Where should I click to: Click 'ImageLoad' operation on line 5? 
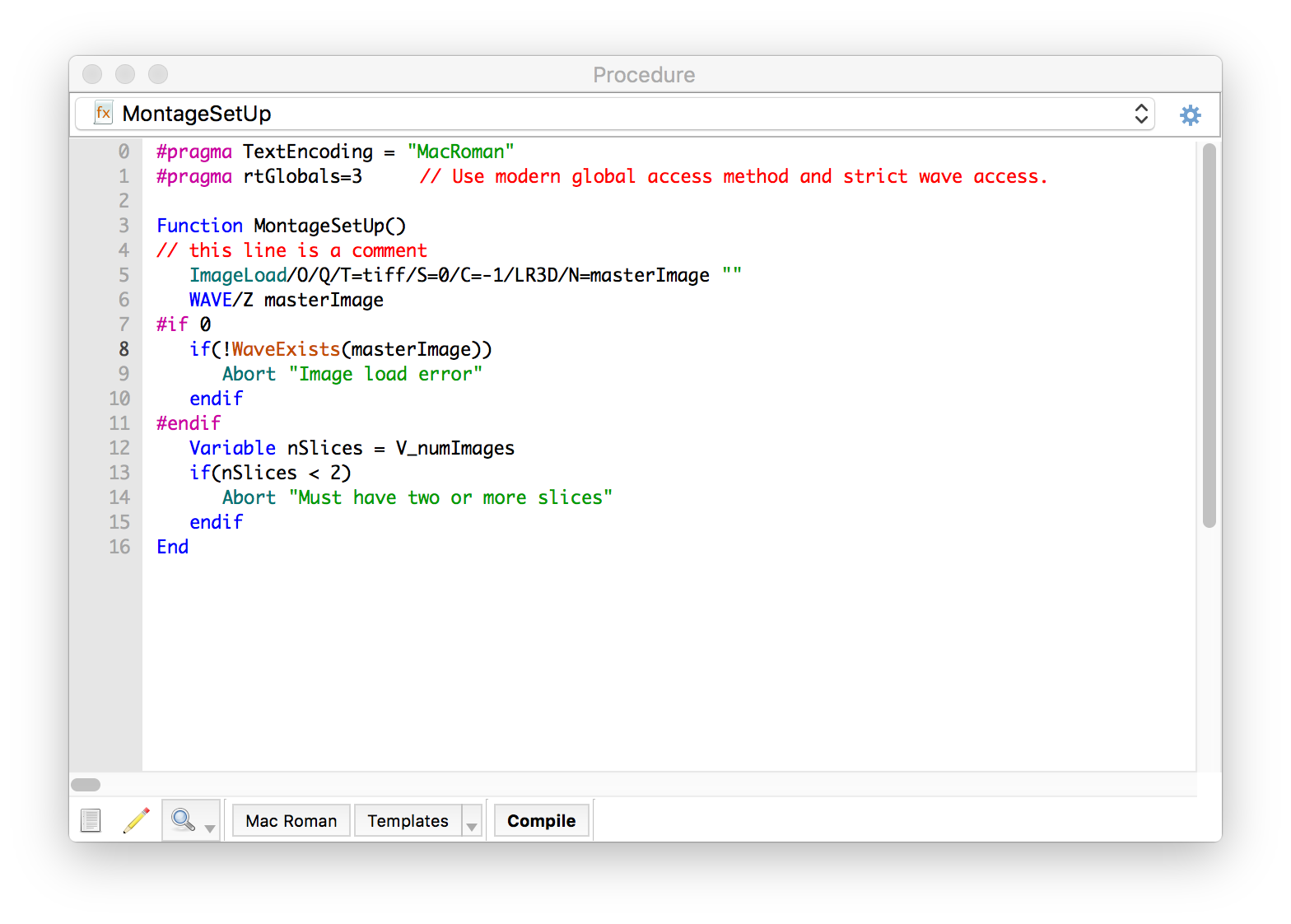point(238,275)
